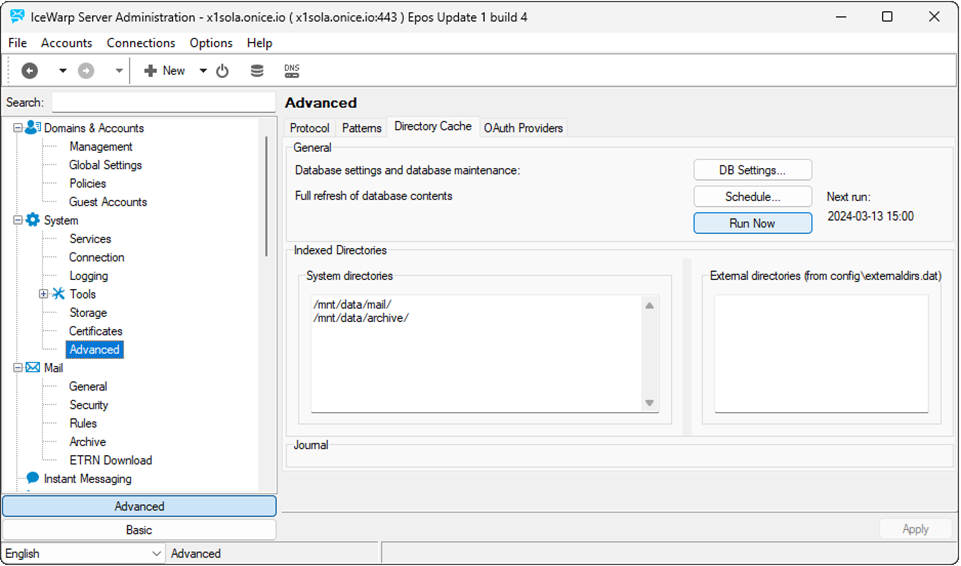The height and width of the screenshot is (566, 961).
Task: Open the Connections menu
Action: pyautogui.click(x=141, y=43)
